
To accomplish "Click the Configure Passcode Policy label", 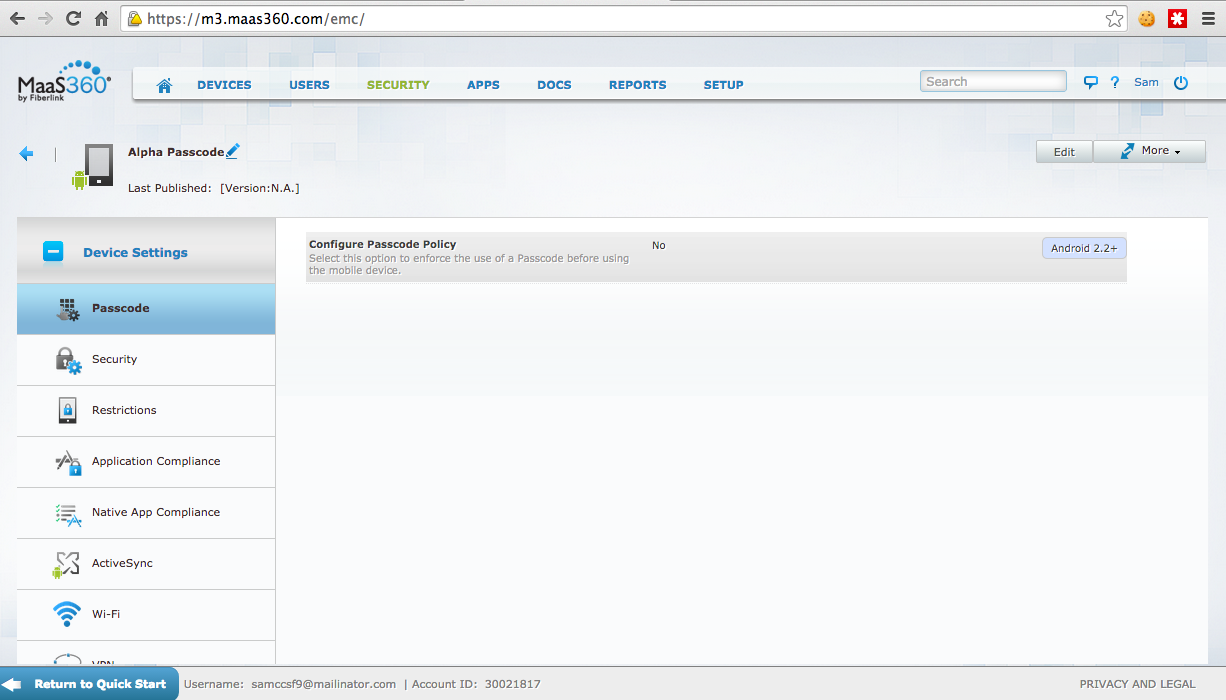I will [382, 244].
